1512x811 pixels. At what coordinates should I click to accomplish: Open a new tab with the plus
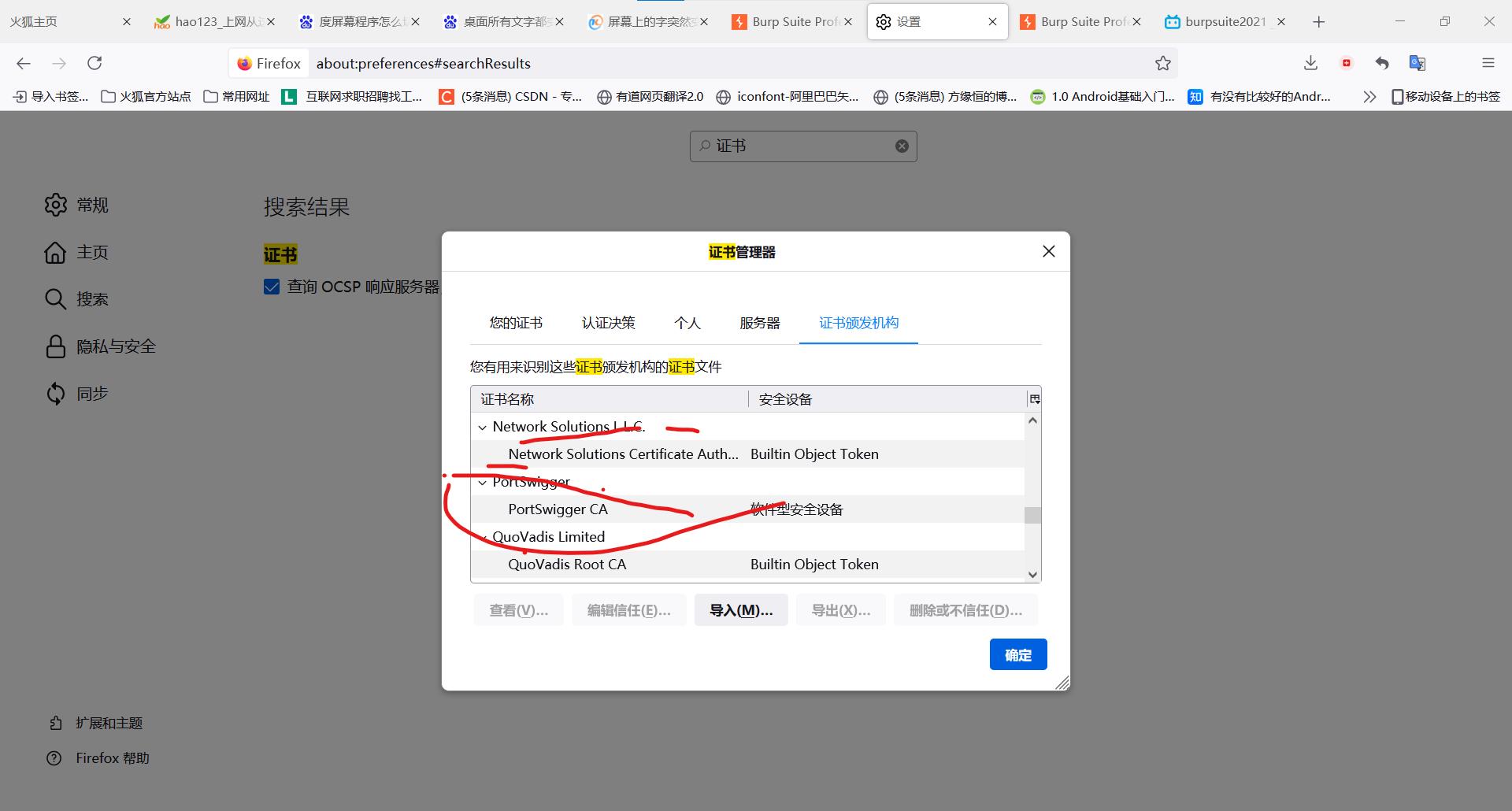1319,22
